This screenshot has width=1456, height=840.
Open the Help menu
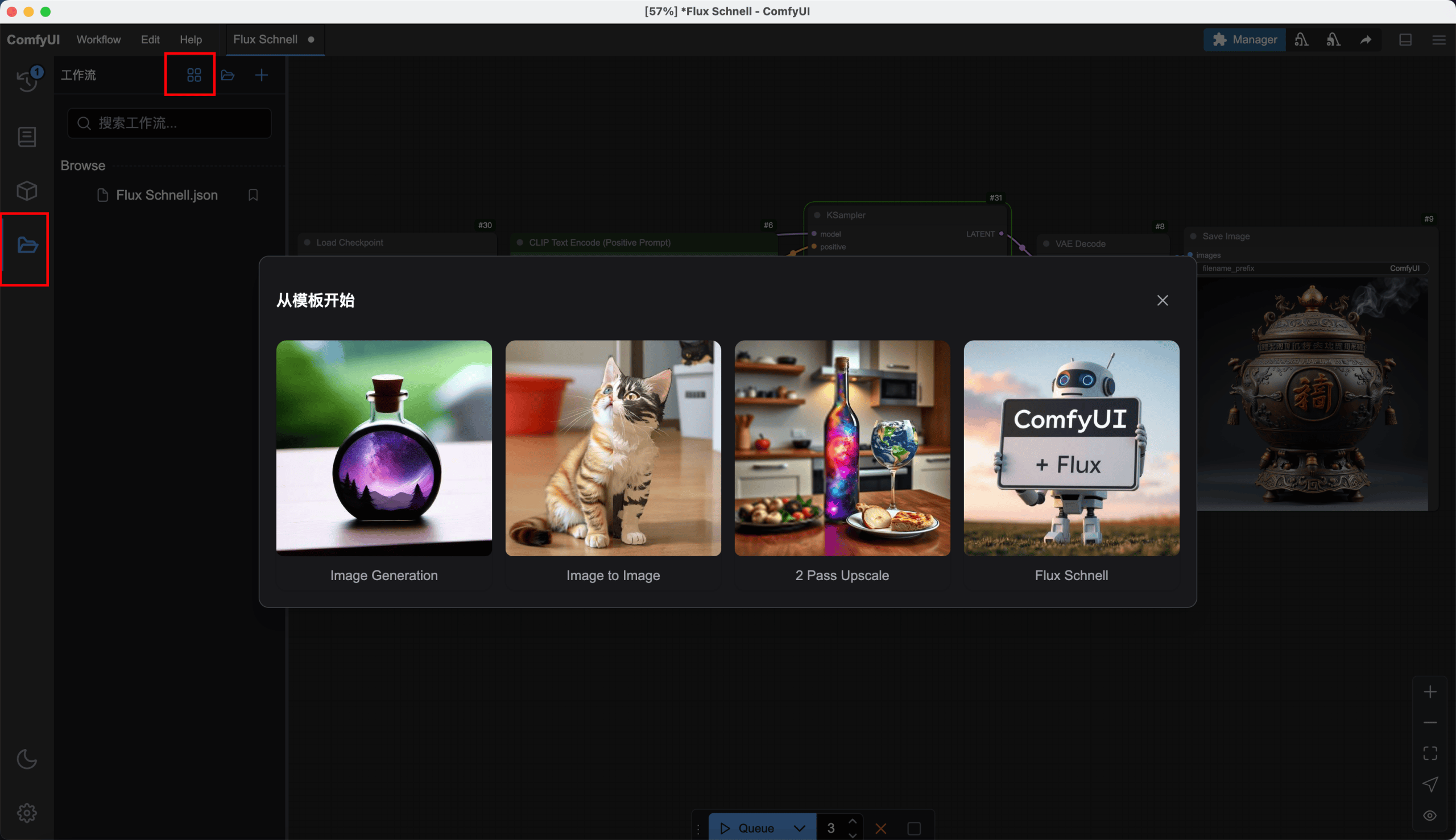[191, 39]
